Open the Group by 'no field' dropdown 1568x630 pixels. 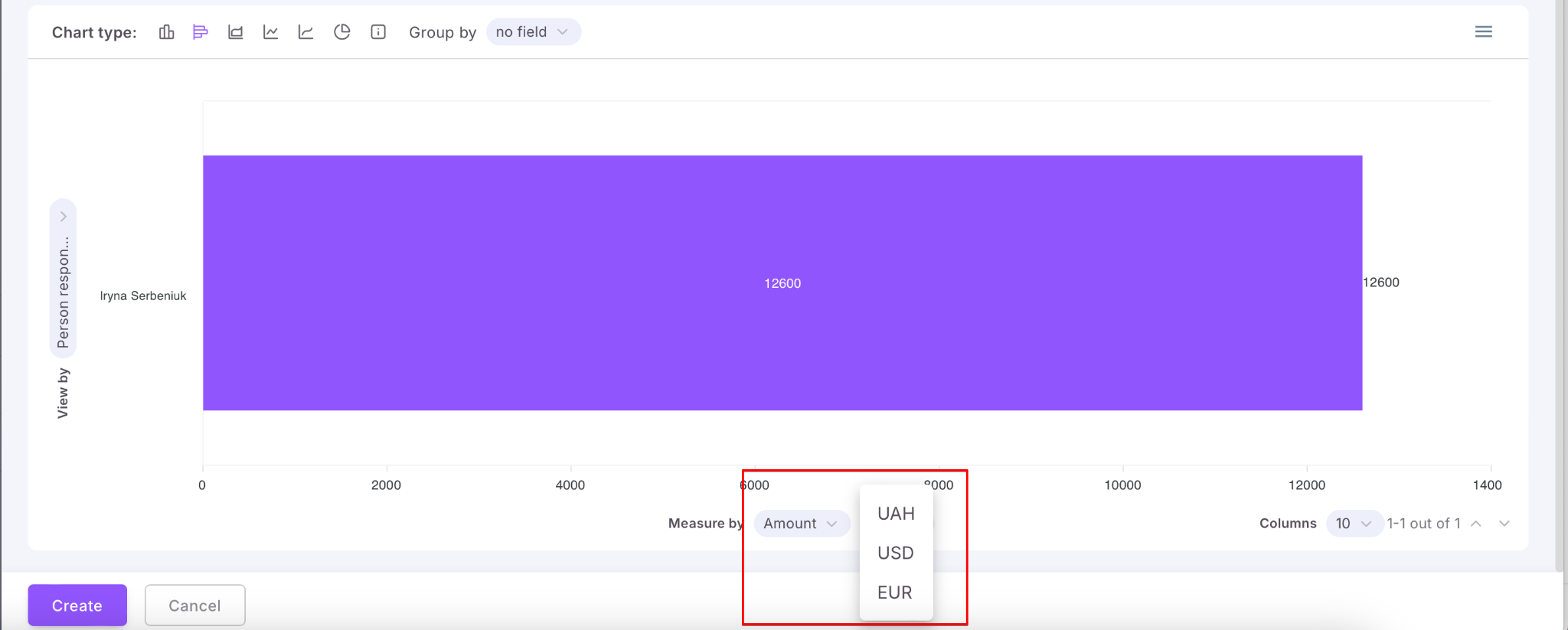[x=533, y=32]
